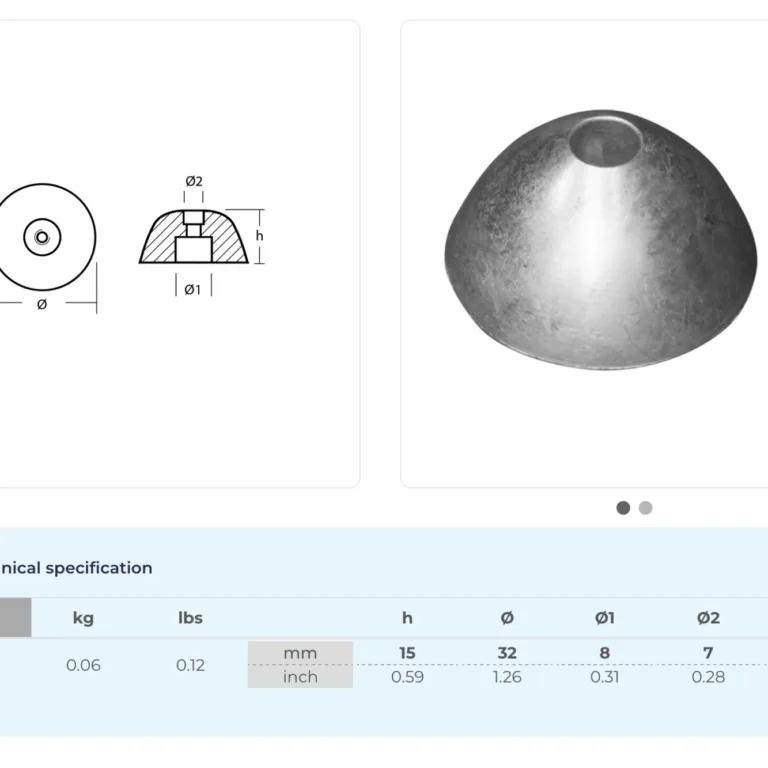Click the Ø1 label below the cross-section

click(x=193, y=290)
